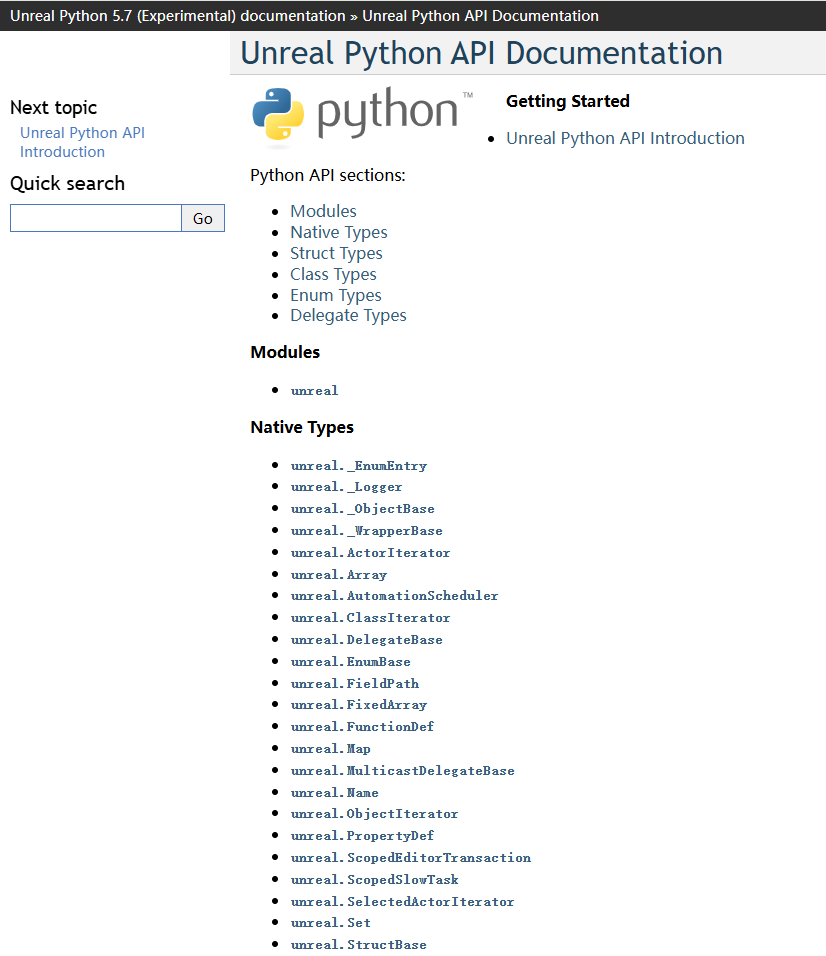This screenshot has width=826, height=956.
Task: Open unreal.ScopedSlowTask reference
Action: [374, 880]
